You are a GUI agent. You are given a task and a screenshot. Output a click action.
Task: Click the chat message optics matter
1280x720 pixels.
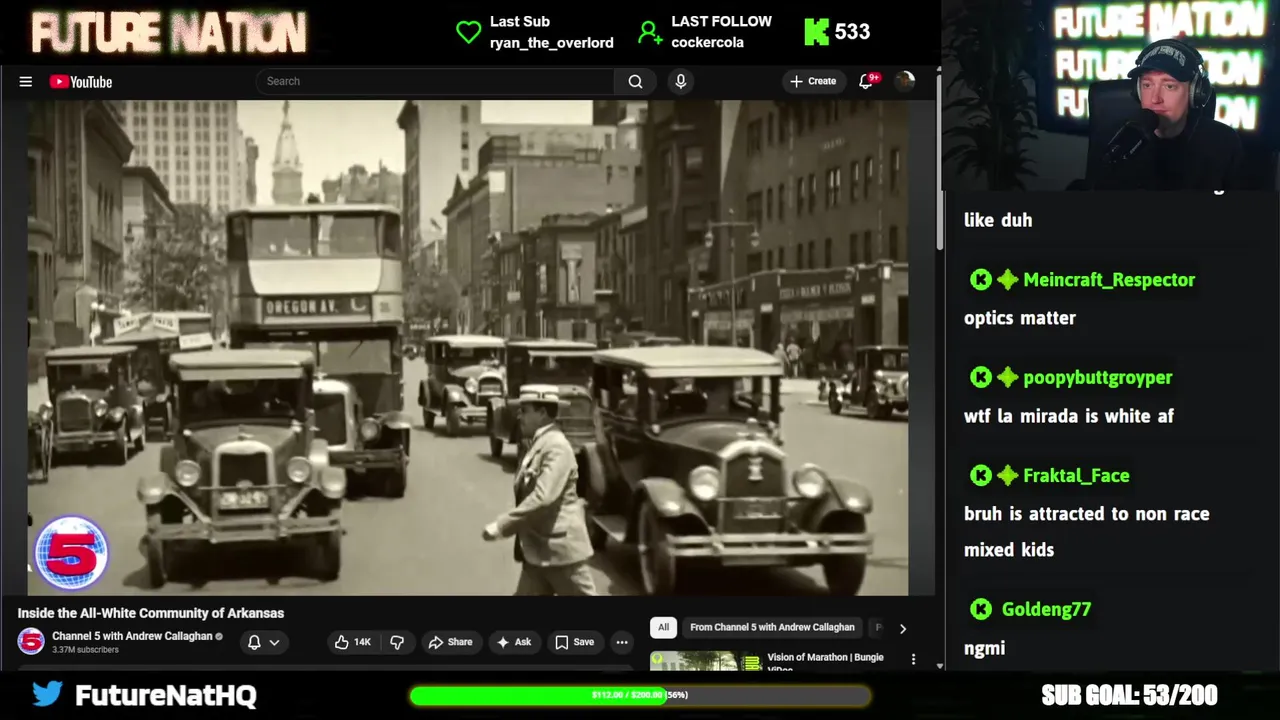[x=1020, y=318]
